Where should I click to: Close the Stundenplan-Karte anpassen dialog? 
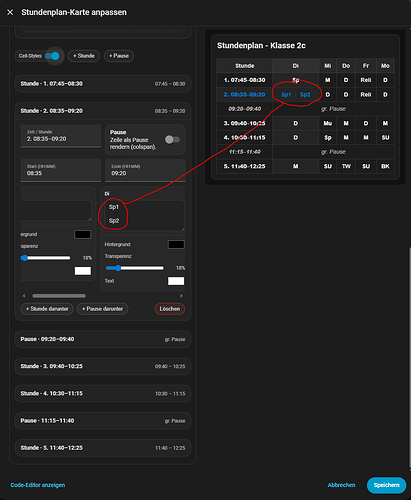(10, 12)
